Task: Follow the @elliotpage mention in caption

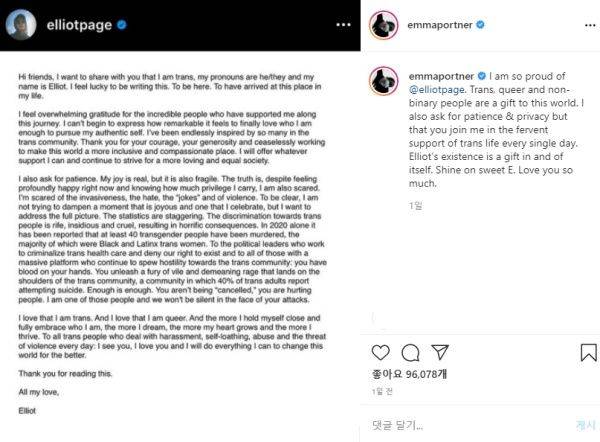Action: pyautogui.click(x=437, y=91)
